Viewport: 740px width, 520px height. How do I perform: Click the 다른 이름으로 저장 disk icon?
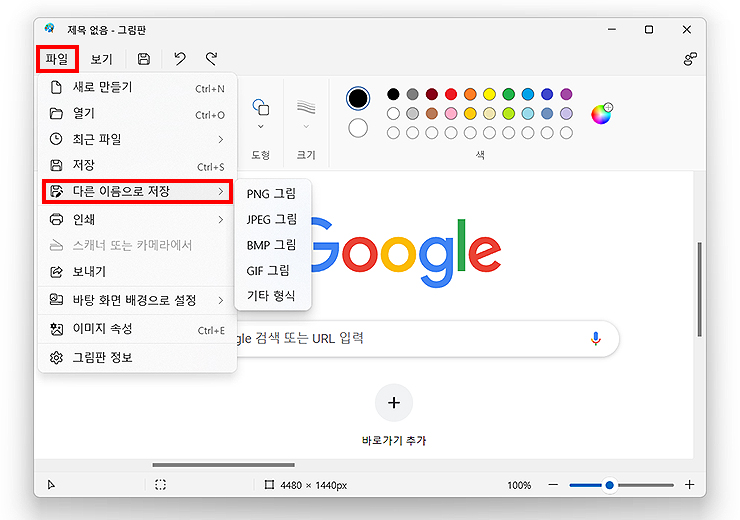click(56, 191)
